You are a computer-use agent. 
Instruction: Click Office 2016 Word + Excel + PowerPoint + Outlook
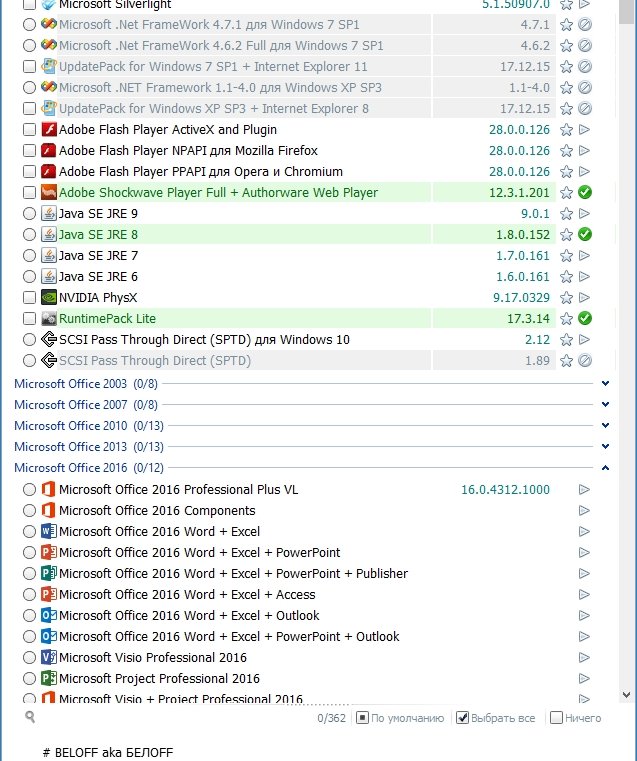coord(229,637)
